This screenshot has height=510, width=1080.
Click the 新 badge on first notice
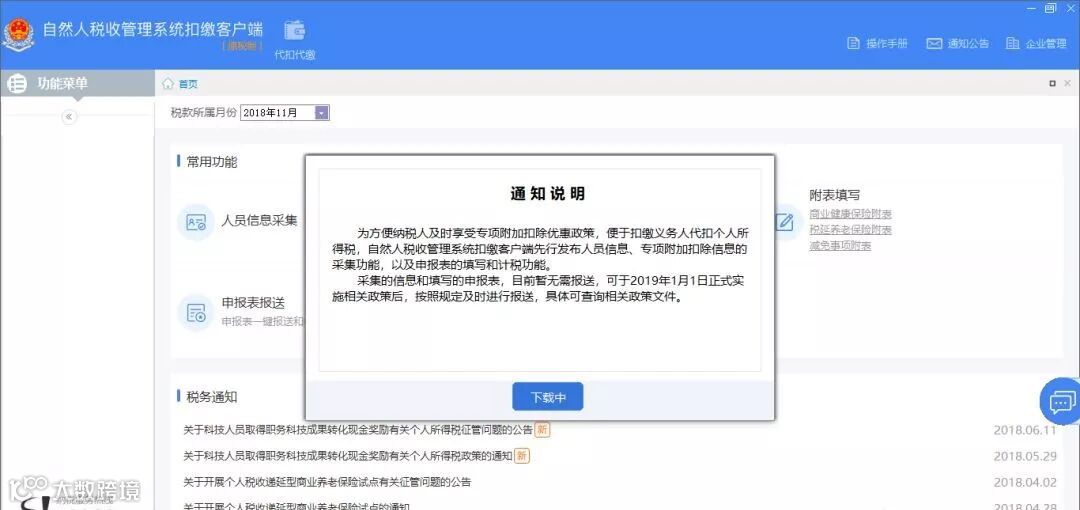(543, 430)
